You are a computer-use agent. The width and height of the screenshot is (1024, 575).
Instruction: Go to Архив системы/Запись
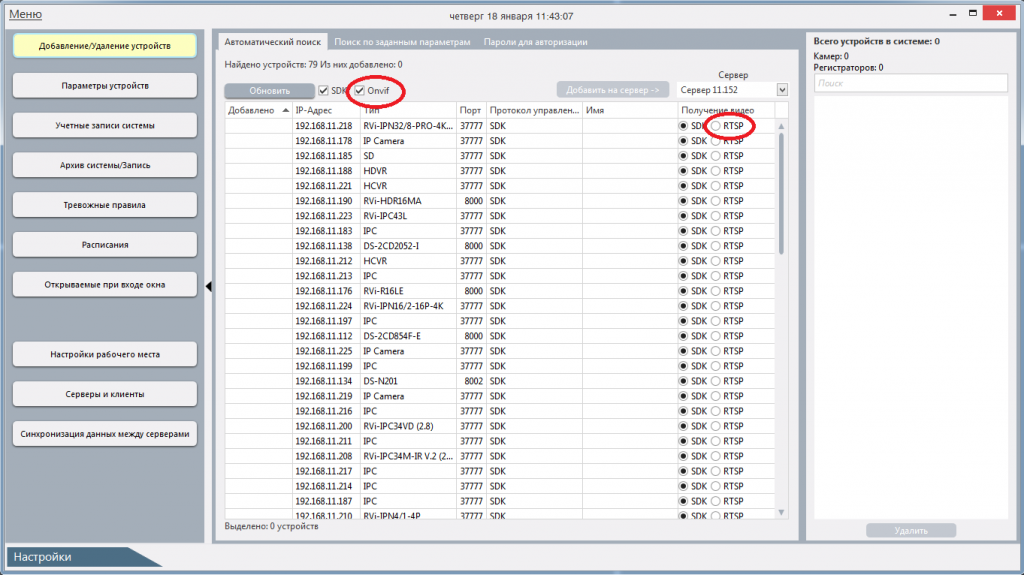[x=104, y=165]
